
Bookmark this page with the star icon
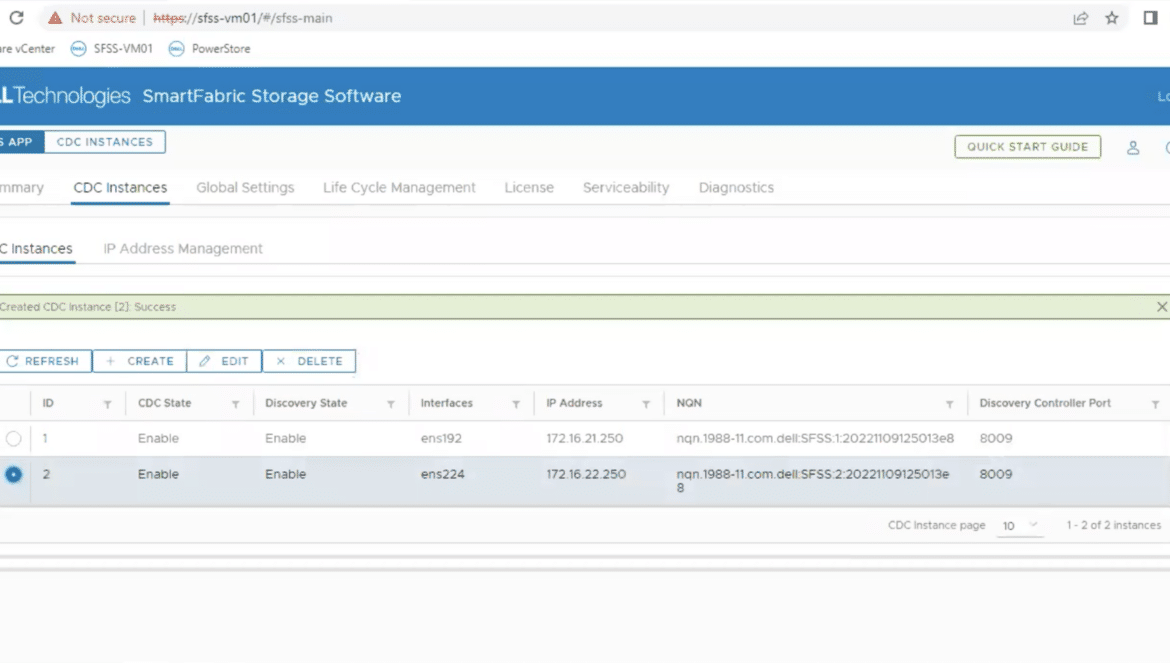coord(1112,18)
